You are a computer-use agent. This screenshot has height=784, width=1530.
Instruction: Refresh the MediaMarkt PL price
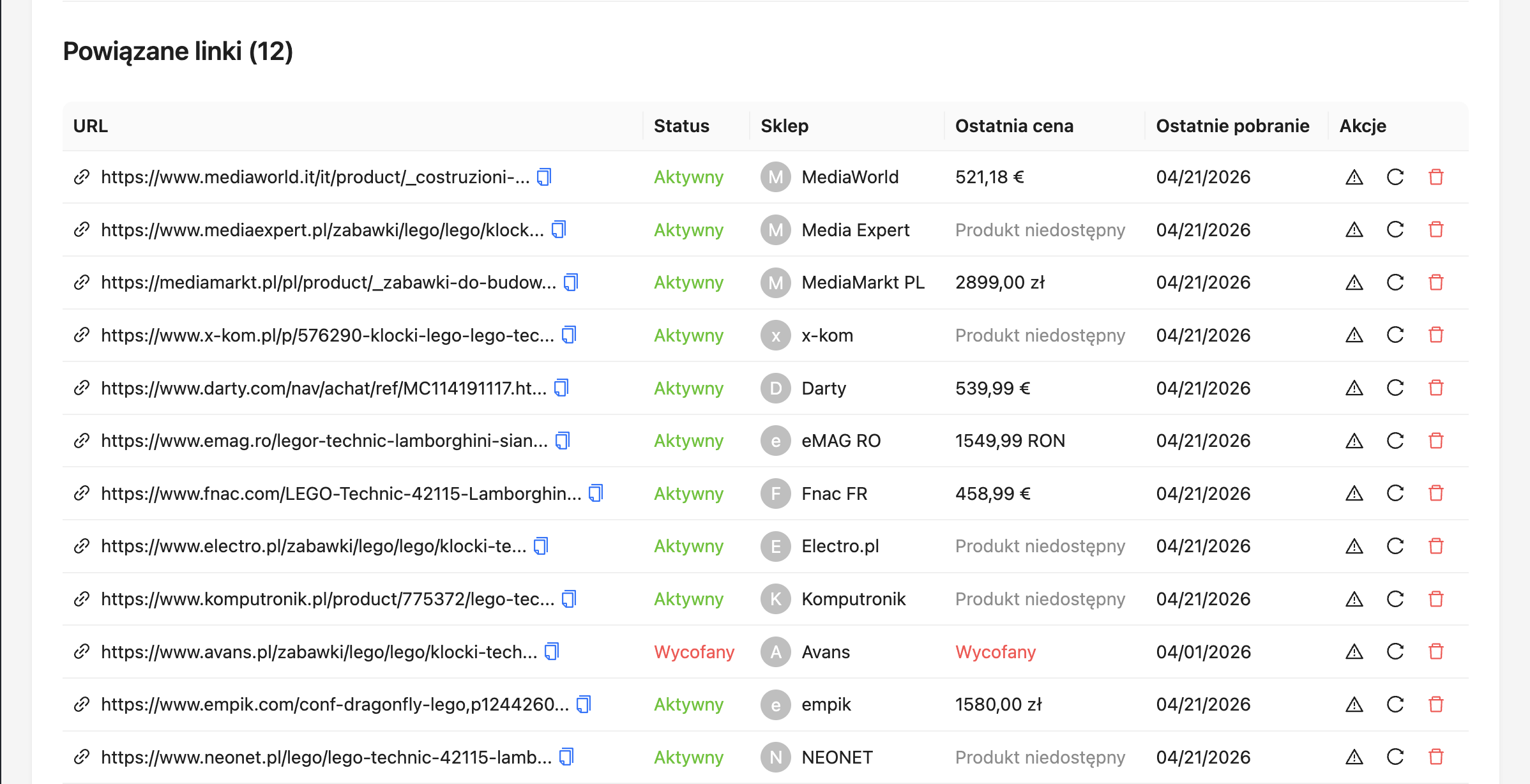[1395, 282]
